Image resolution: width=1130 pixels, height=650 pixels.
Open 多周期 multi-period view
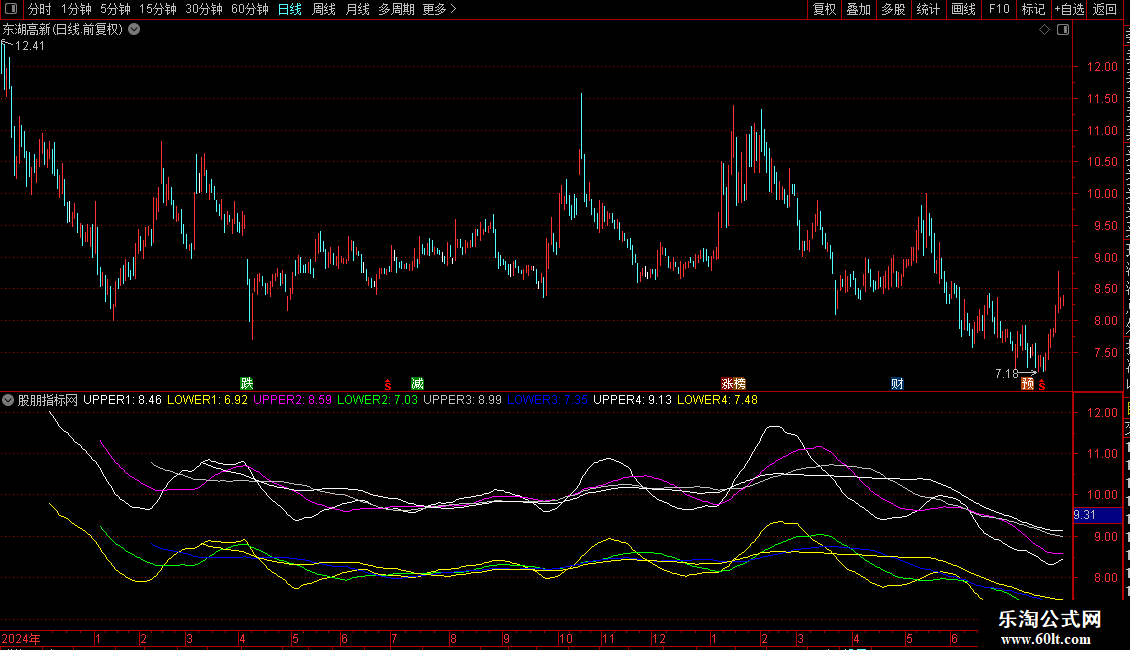click(396, 9)
